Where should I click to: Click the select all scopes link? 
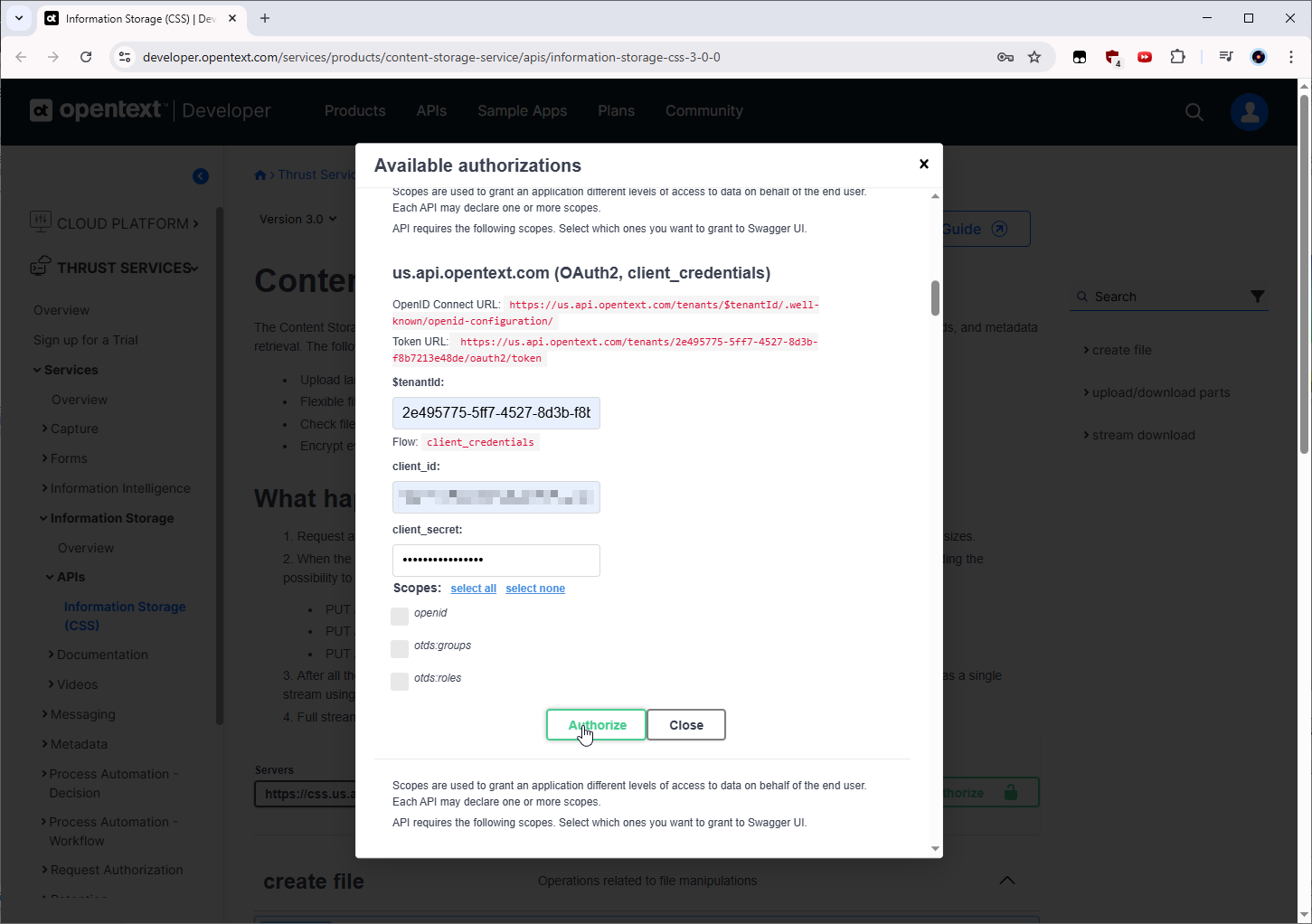point(474,589)
